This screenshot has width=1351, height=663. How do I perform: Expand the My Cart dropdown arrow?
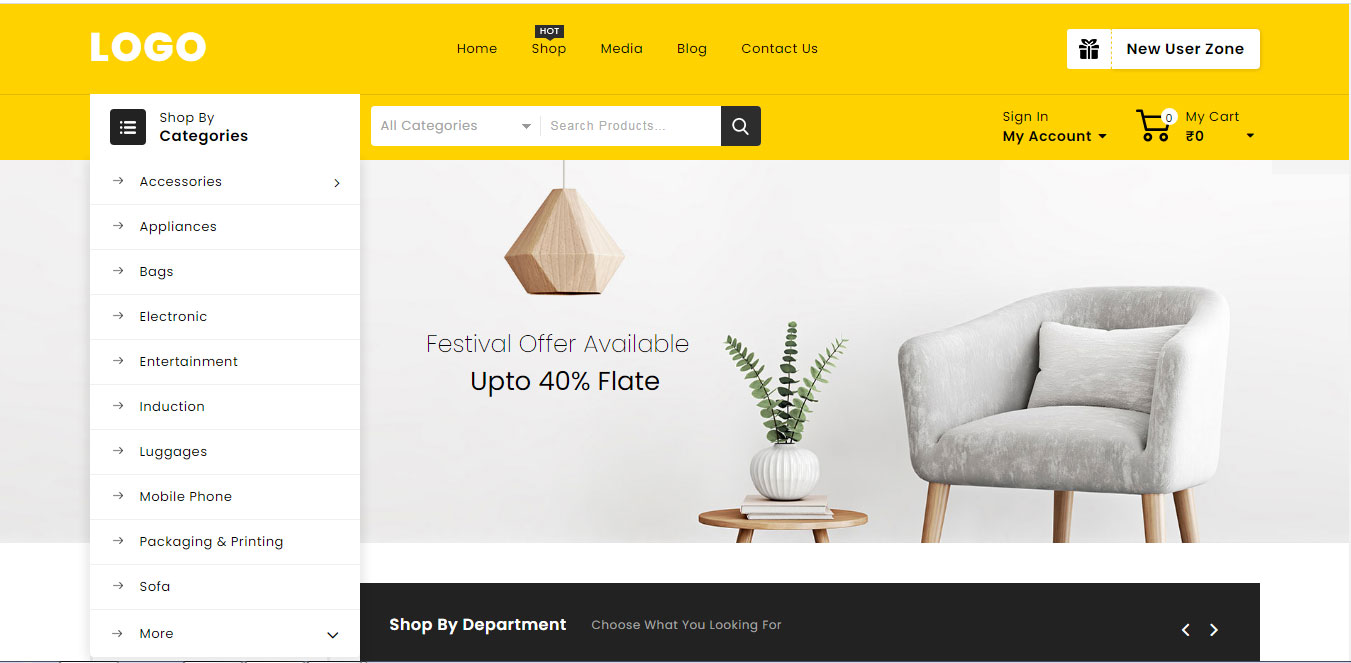[x=1250, y=136]
